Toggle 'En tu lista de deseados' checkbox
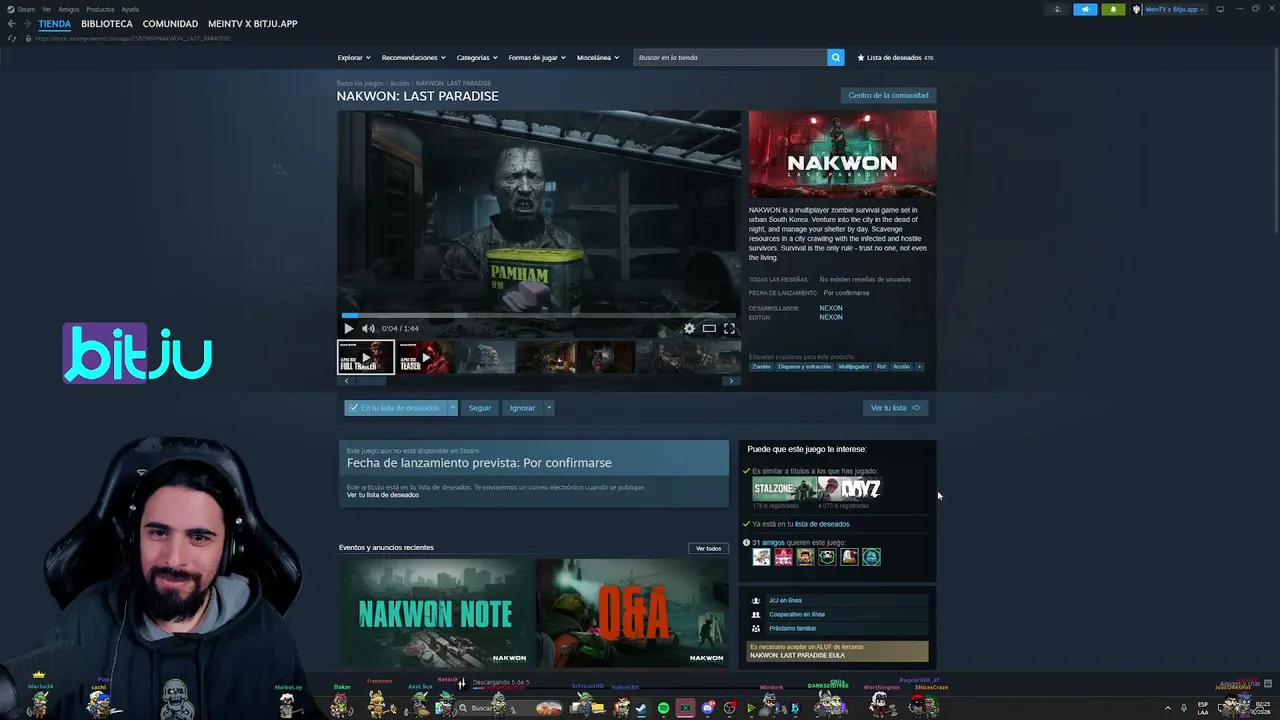The height and width of the screenshot is (720, 1280). coord(353,408)
